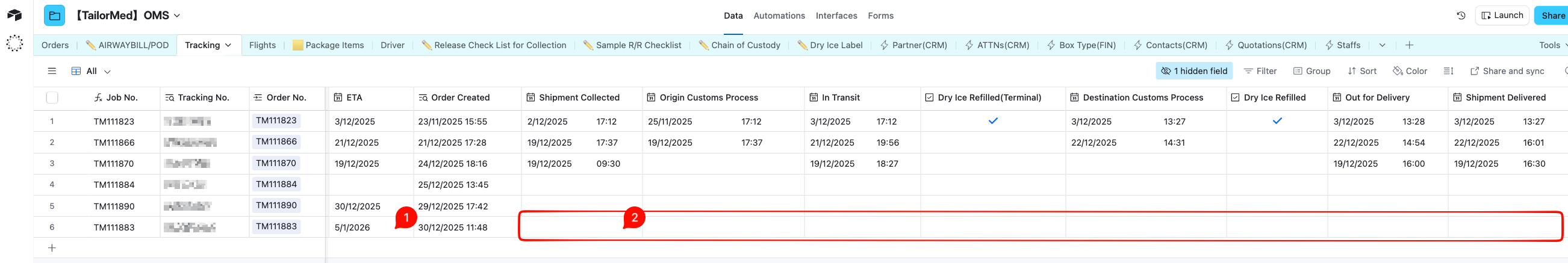
Task: Click the row height icon
Action: 1448,71
